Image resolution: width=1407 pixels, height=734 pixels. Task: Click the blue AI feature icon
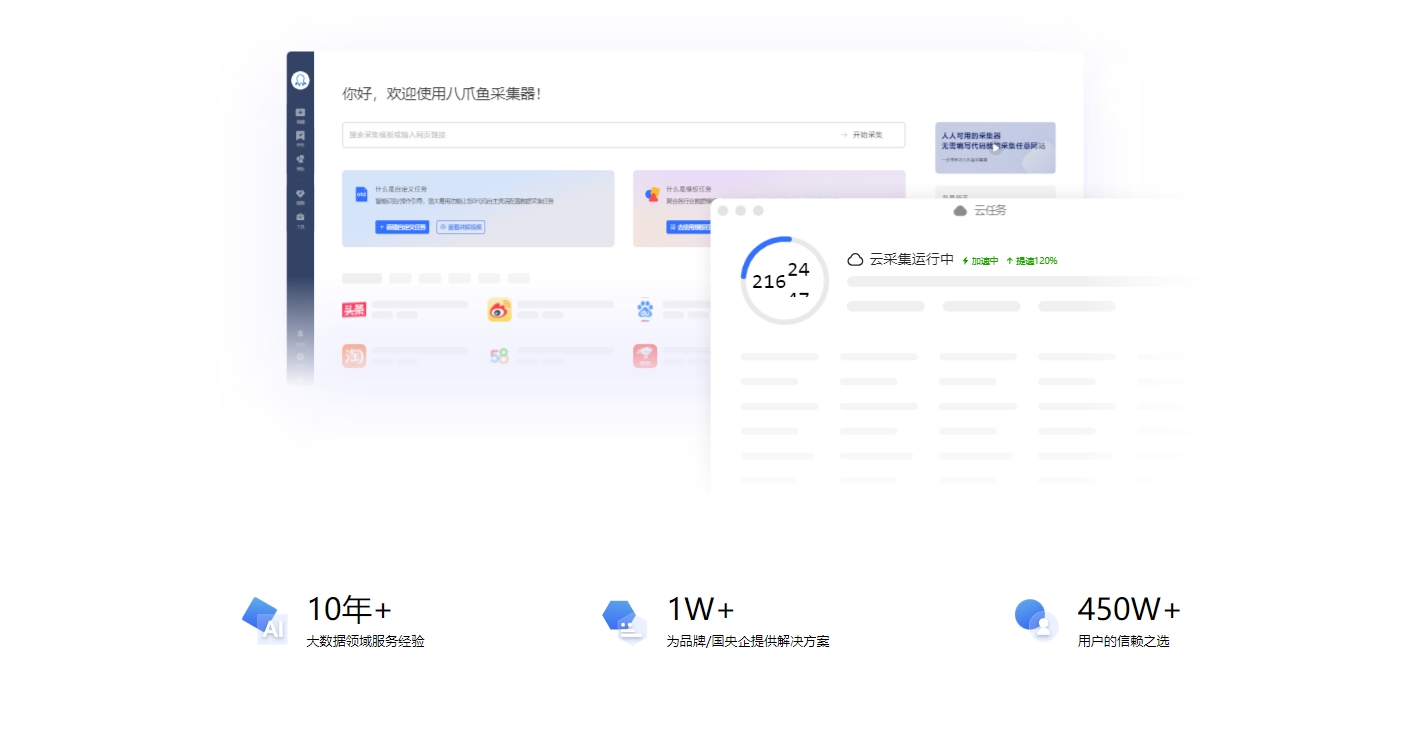[264, 619]
